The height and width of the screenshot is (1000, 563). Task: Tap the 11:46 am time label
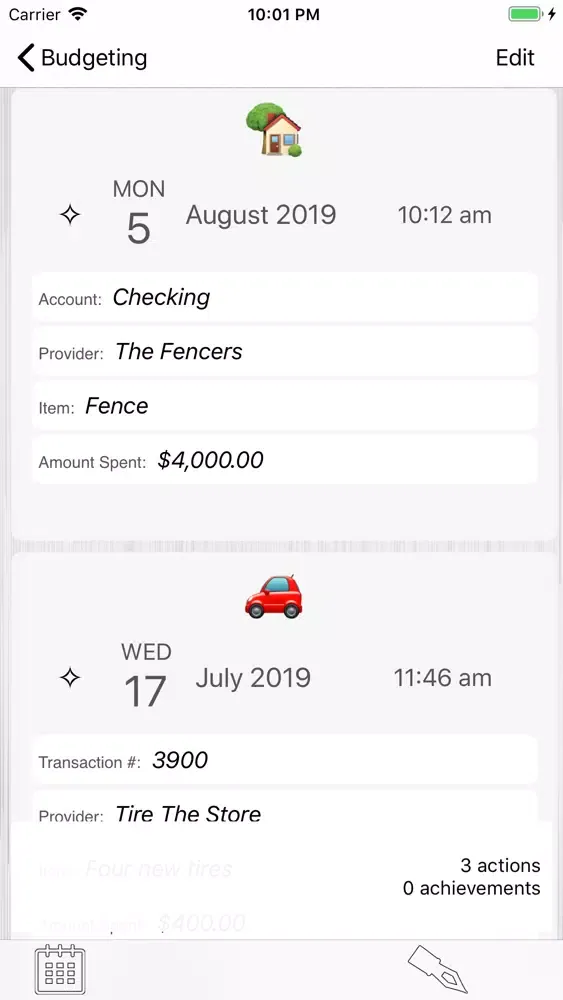(x=442, y=678)
